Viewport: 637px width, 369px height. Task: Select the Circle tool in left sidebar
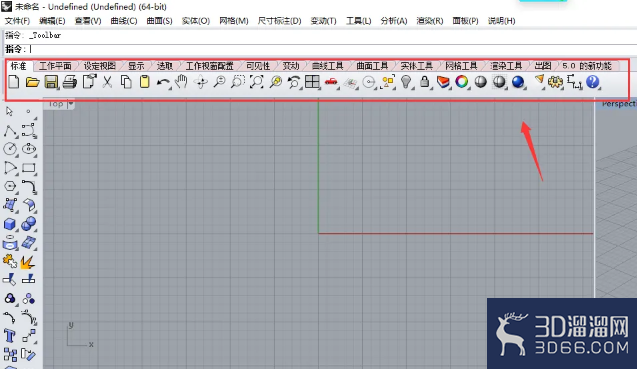pyautogui.click(x=10, y=149)
